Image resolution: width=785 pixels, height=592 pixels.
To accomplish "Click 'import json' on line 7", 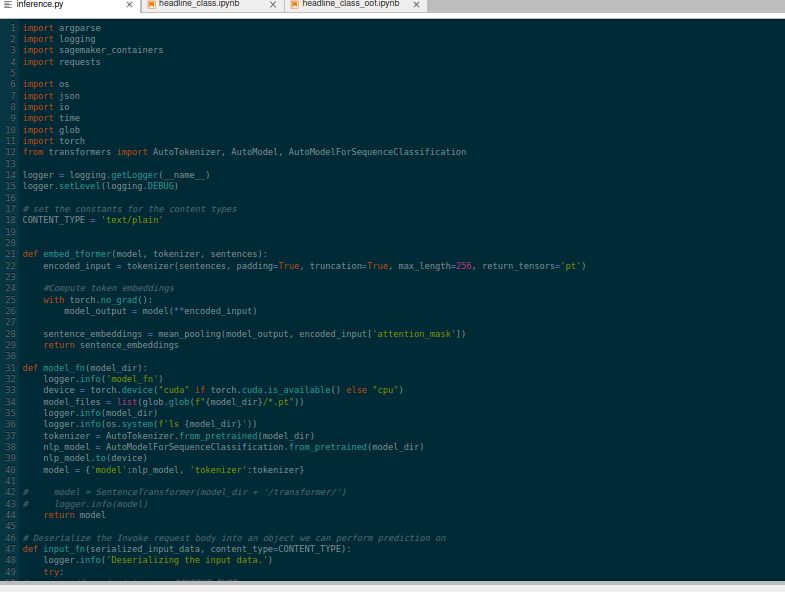I will click(x=51, y=96).
